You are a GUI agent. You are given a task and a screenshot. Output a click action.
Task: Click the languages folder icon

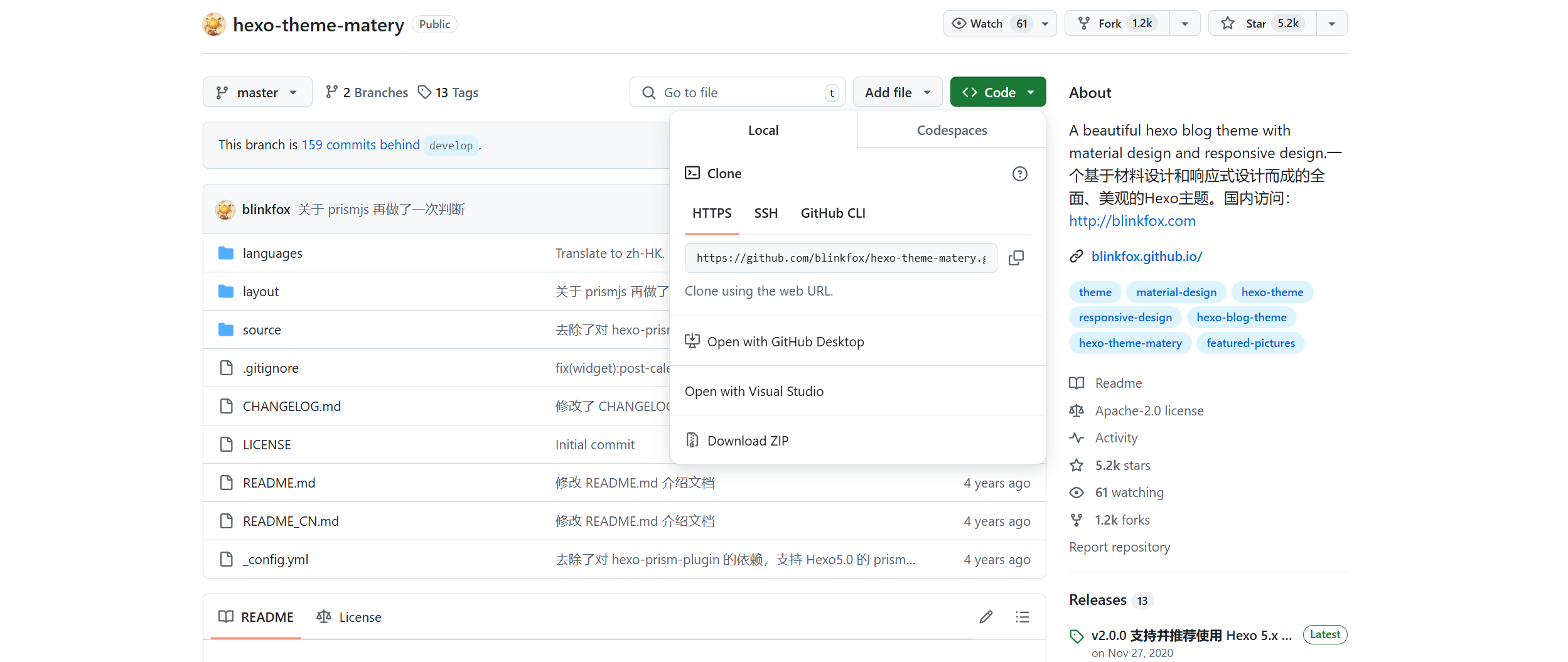click(226, 253)
